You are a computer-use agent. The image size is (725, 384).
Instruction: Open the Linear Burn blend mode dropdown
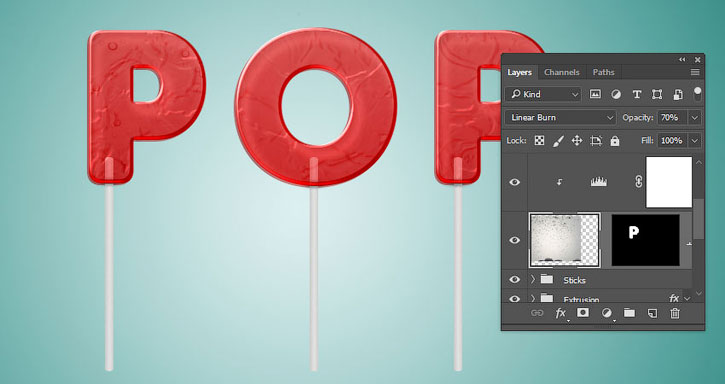click(560, 118)
